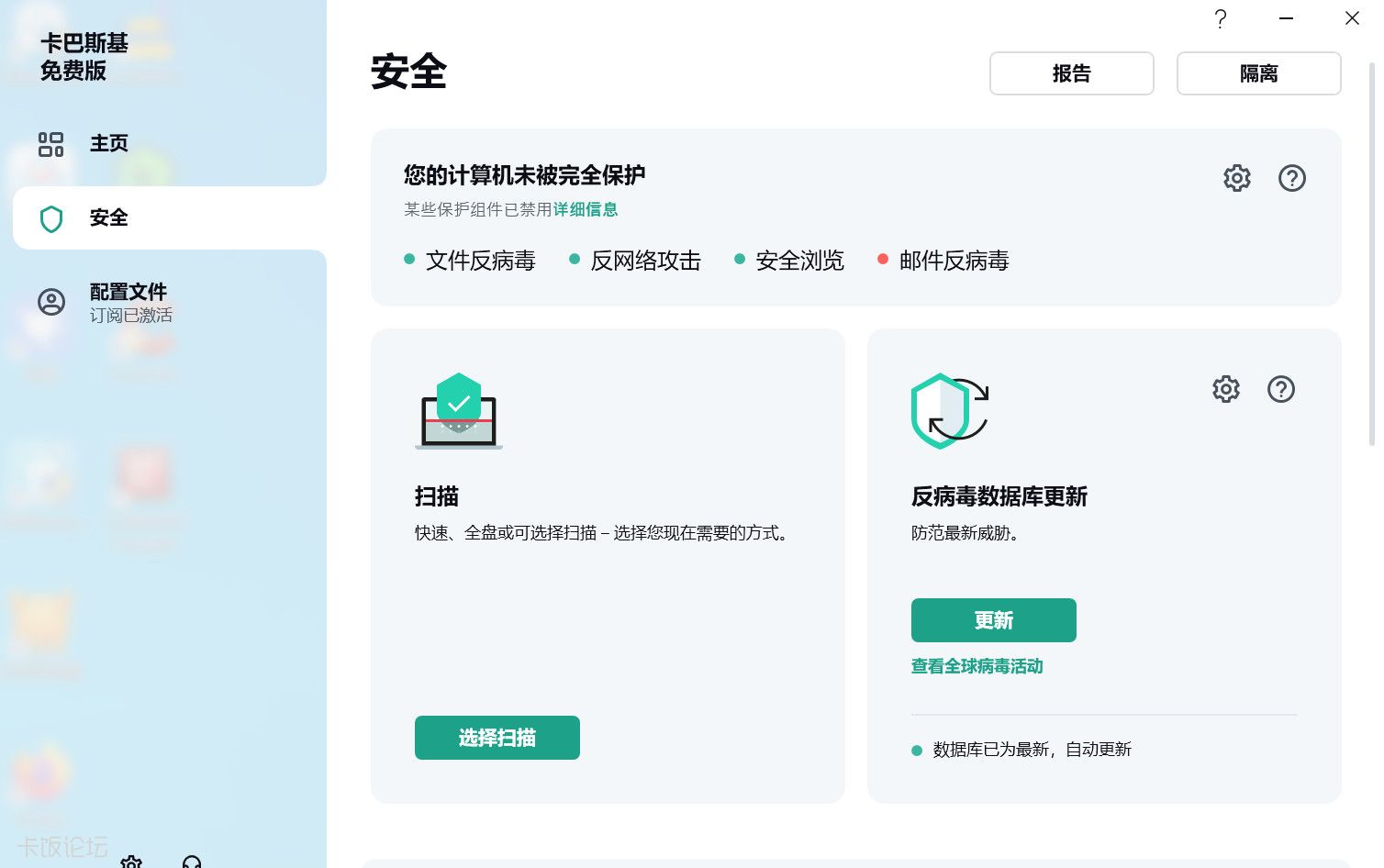Open the 报告 reports button
Screen dimensions: 1384x868
(1071, 73)
